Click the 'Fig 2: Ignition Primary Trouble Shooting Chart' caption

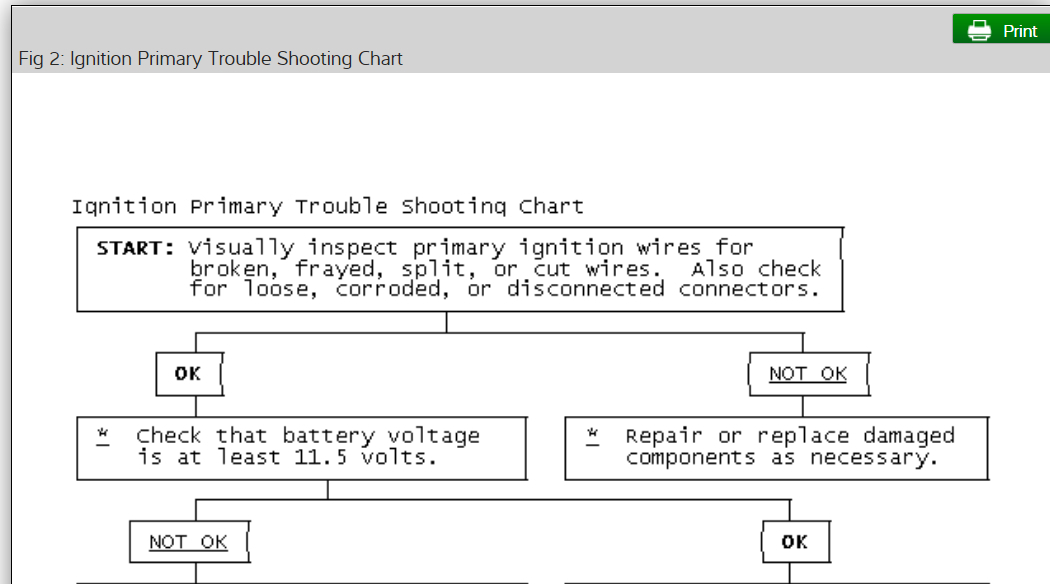click(210, 59)
